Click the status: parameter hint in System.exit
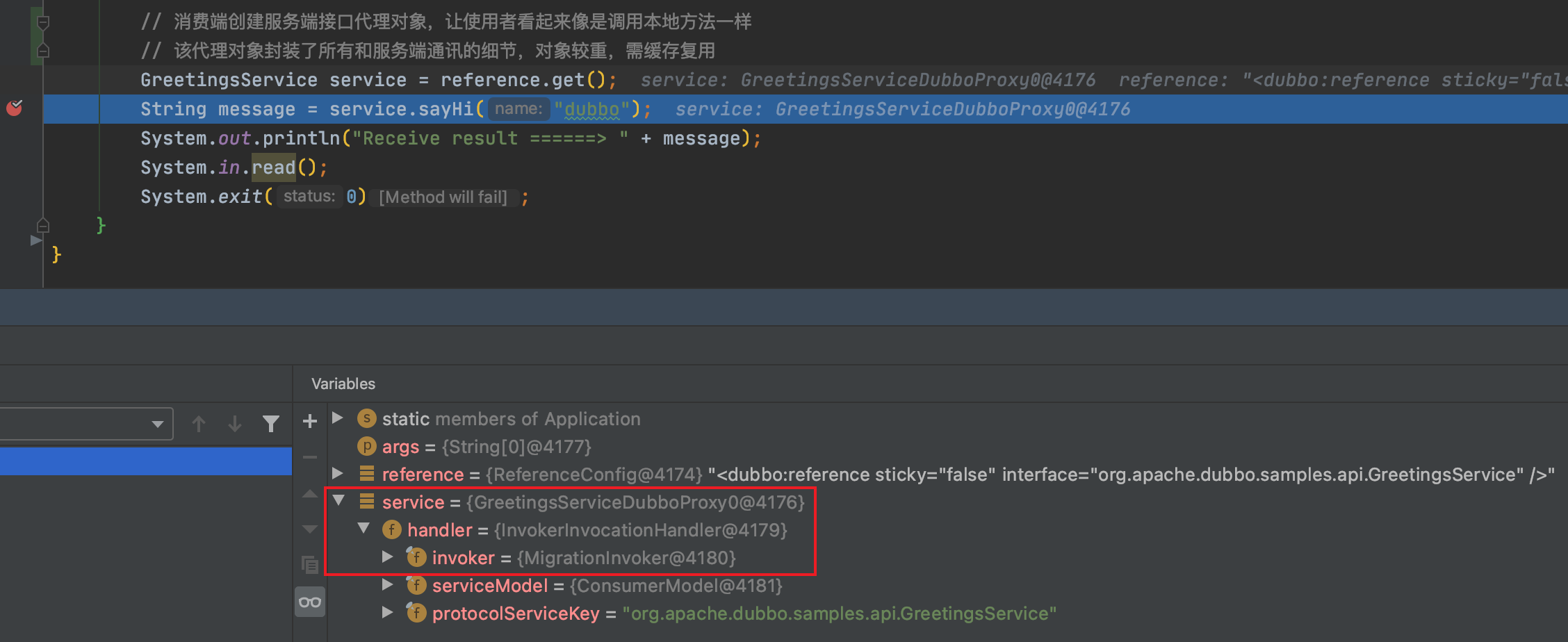 coord(309,197)
